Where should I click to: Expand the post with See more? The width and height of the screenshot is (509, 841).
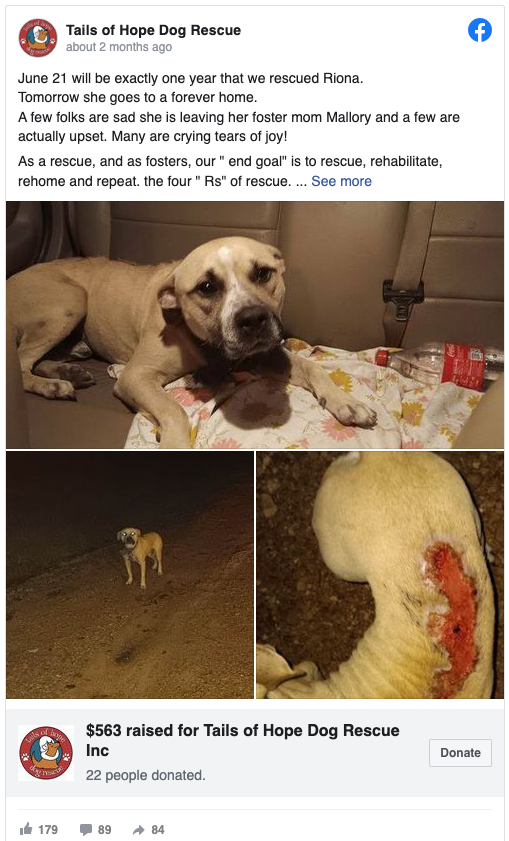click(x=341, y=181)
